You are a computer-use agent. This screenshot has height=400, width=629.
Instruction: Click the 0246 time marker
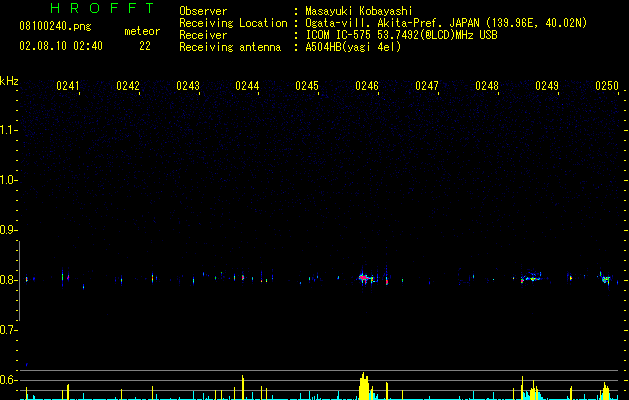(x=367, y=86)
